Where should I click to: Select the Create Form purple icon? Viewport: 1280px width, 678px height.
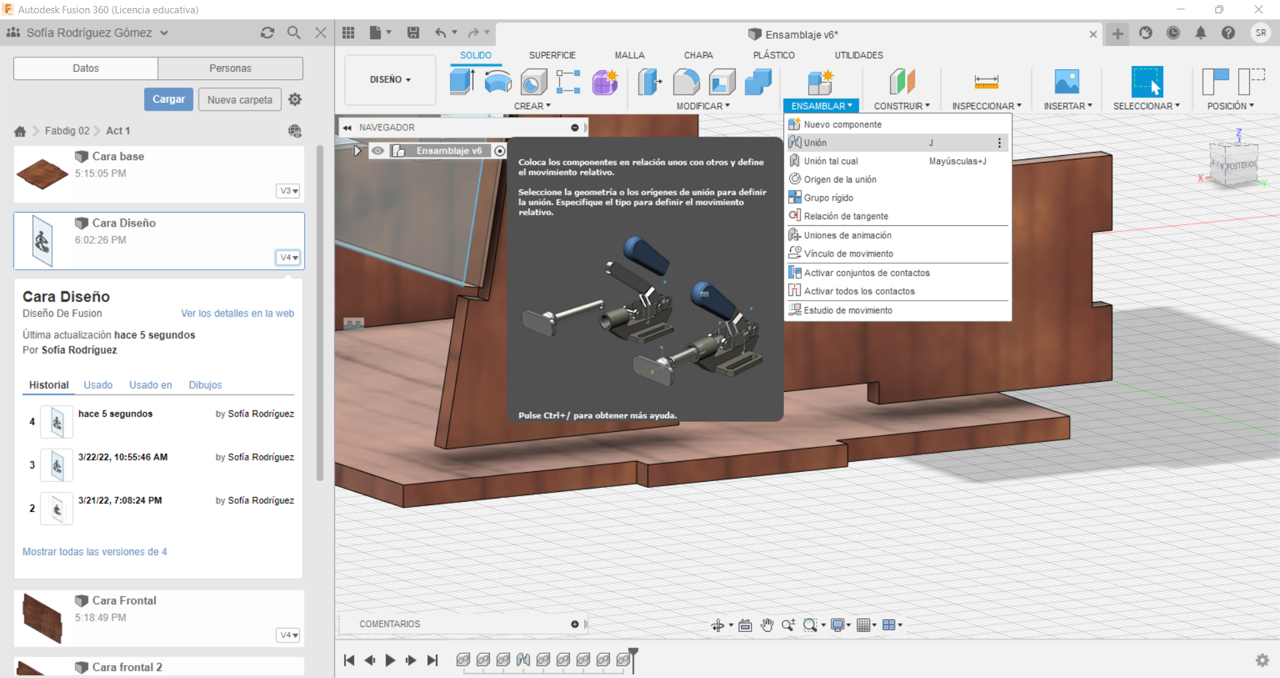pos(605,81)
